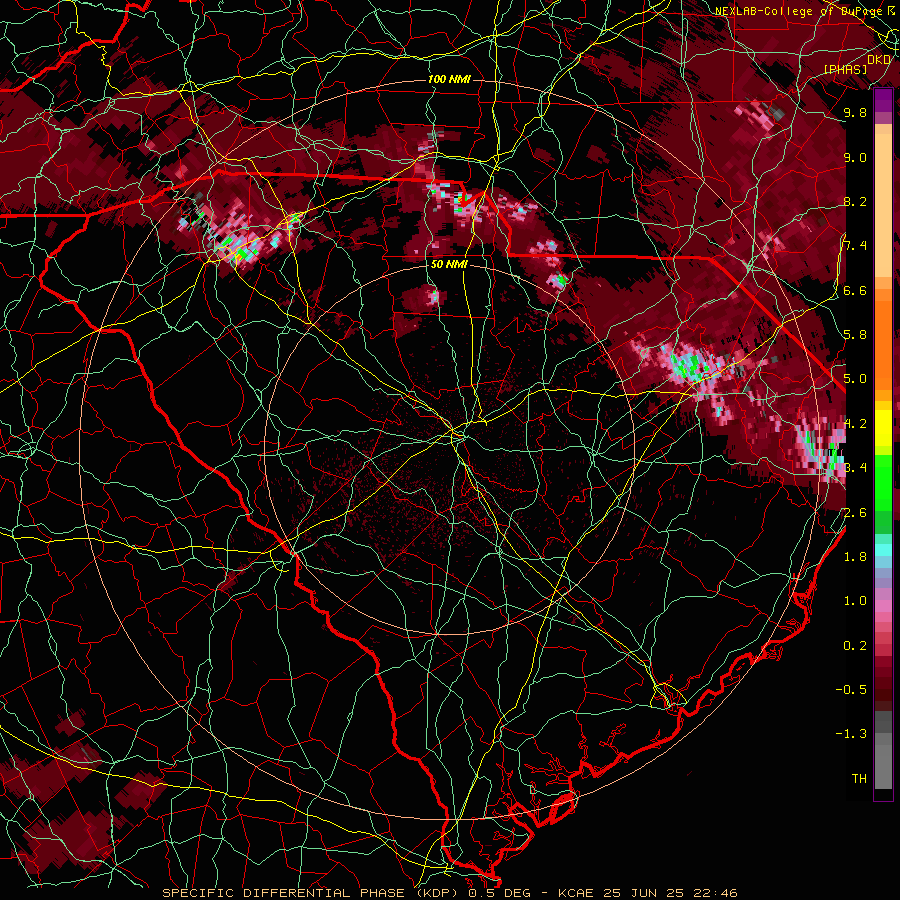The image size is (900, 900).
Task: Click the -0.5 scale value
Action: [x=851, y=690]
